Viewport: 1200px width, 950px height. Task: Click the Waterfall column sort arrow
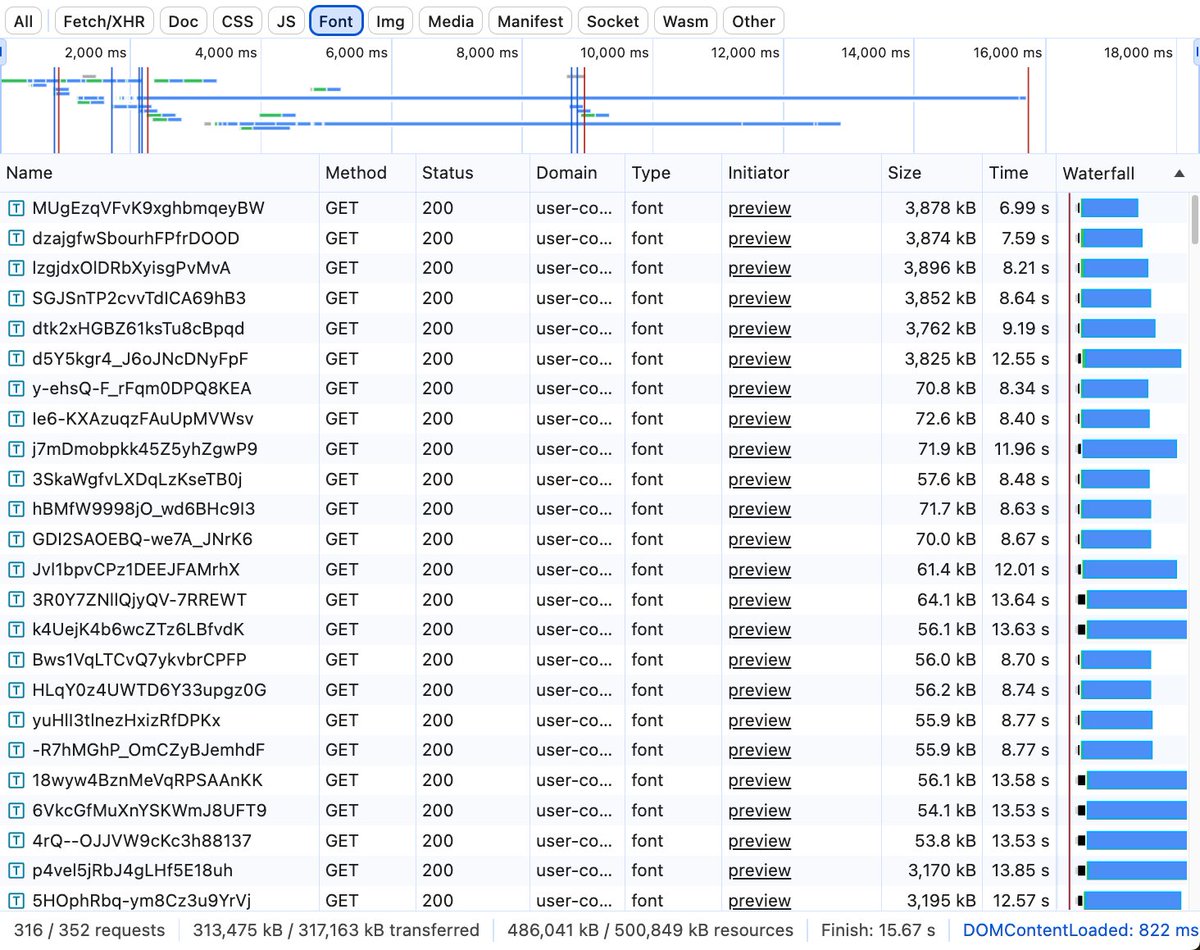(1179, 173)
